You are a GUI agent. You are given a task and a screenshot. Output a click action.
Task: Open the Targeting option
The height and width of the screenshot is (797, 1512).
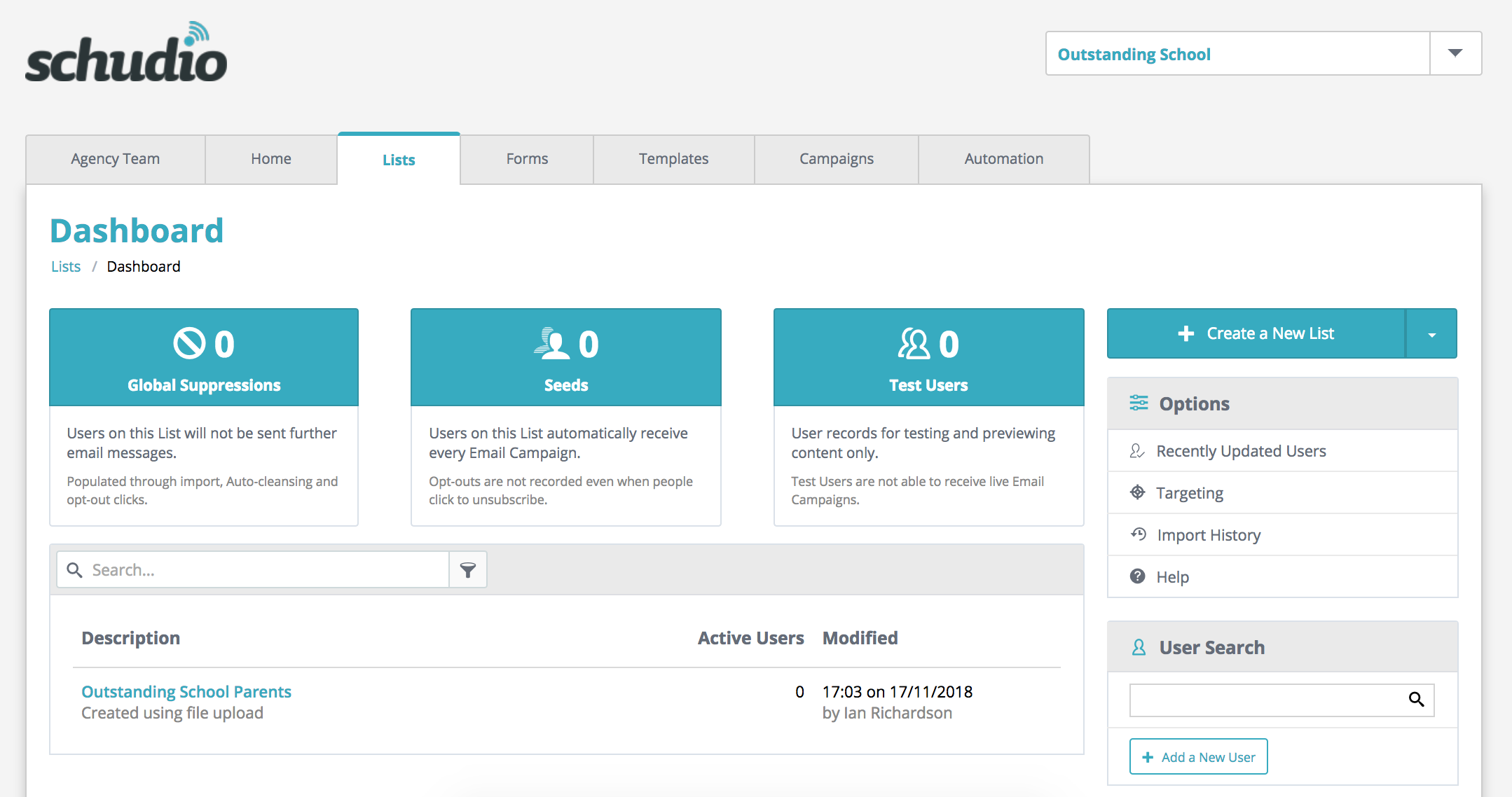point(1282,493)
